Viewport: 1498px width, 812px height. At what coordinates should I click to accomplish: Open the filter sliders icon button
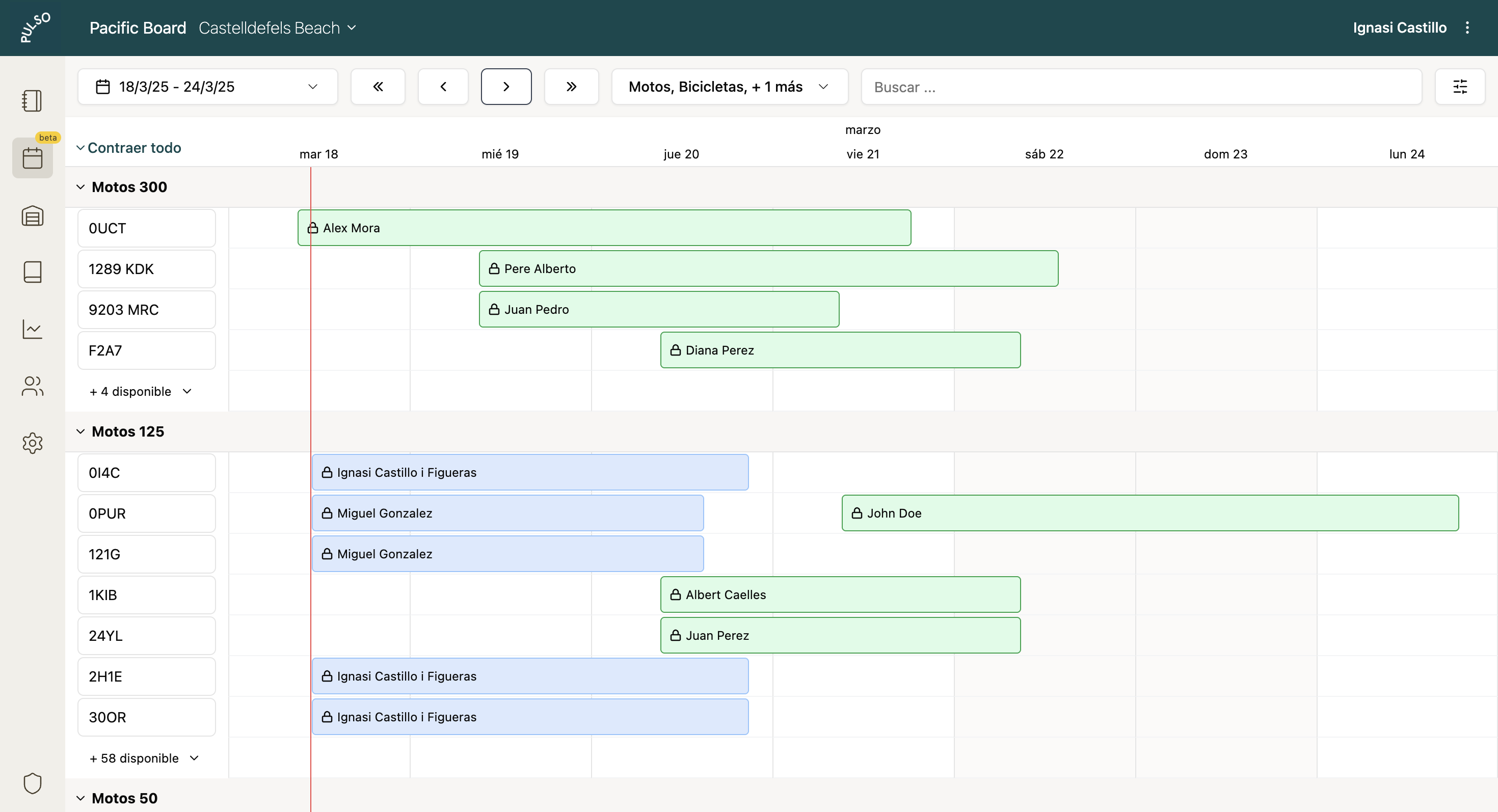tap(1460, 87)
